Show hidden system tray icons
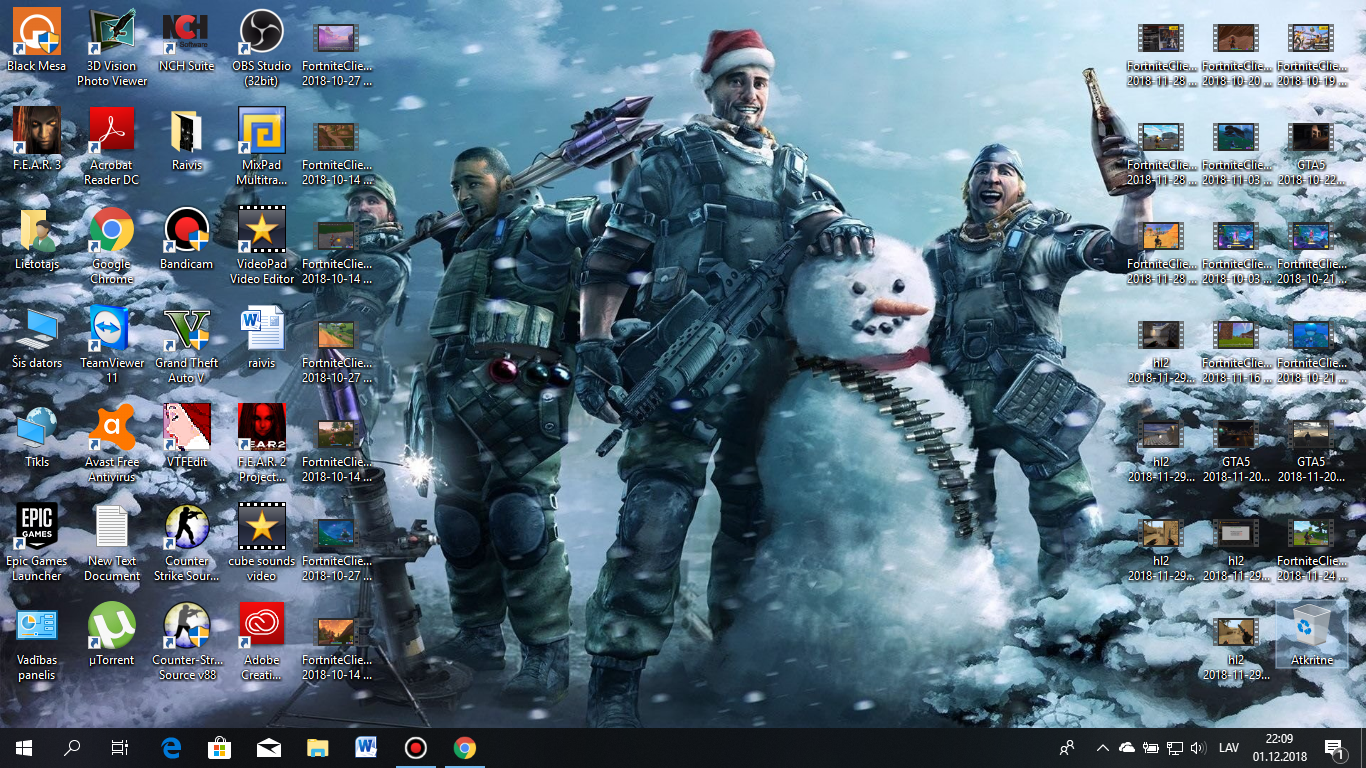This screenshot has width=1366, height=768. 1103,748
